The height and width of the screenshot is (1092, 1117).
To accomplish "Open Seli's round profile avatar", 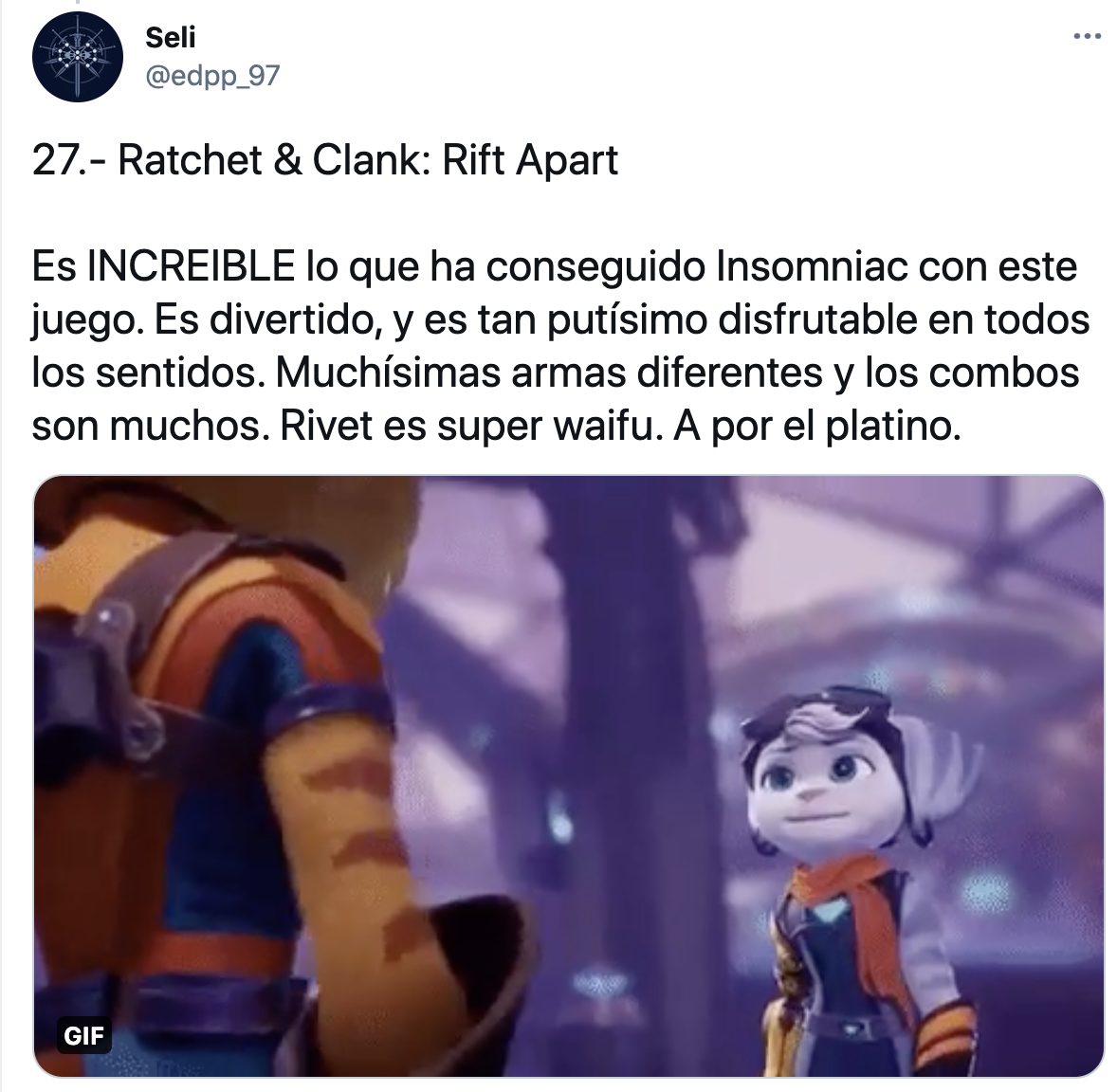I will click(x=78, y=57).
